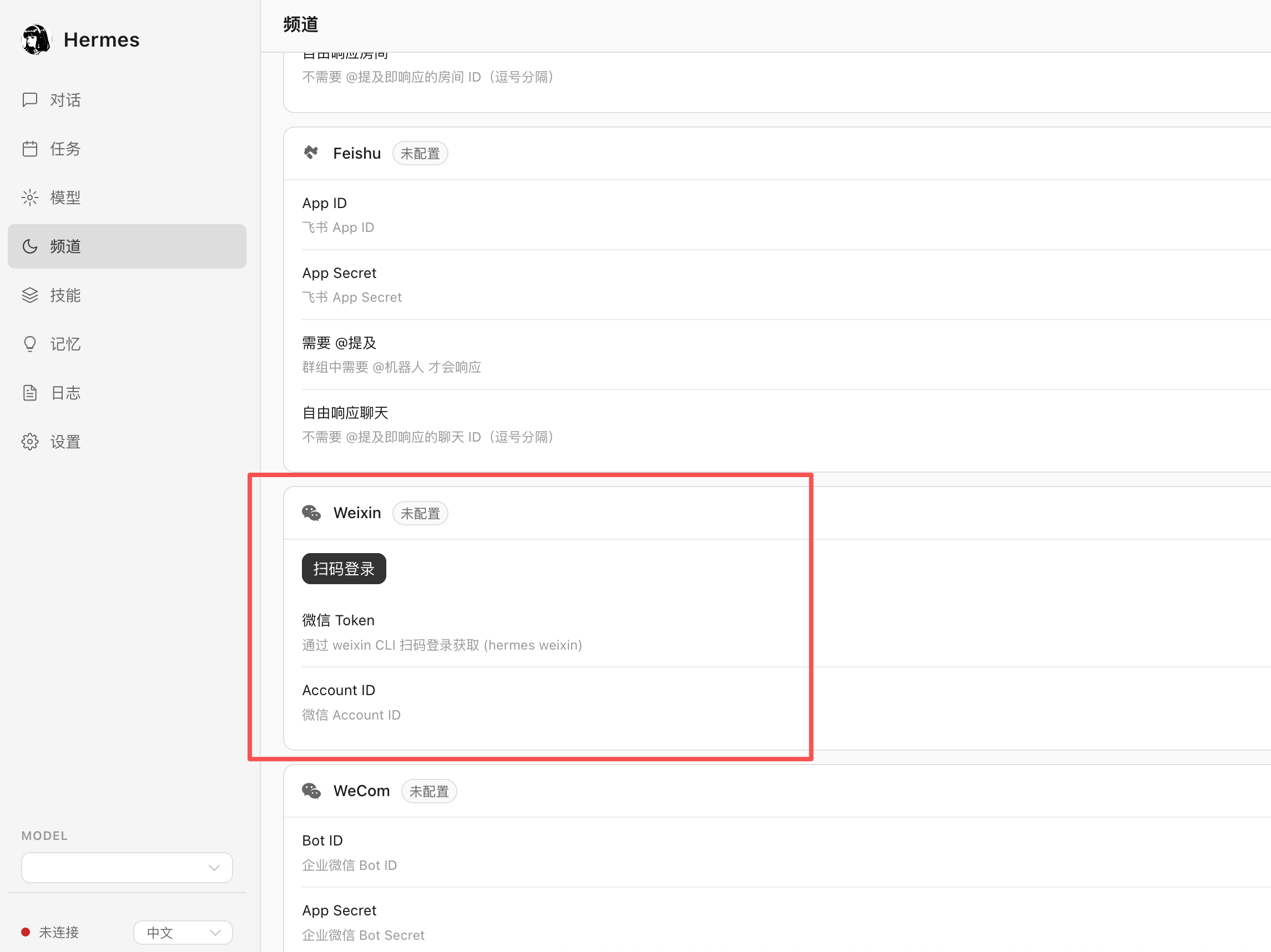The height and width of the screenshot is (952, 1271).
Task: Click the Hermes avatar logo
Action: tap(36, 39)
